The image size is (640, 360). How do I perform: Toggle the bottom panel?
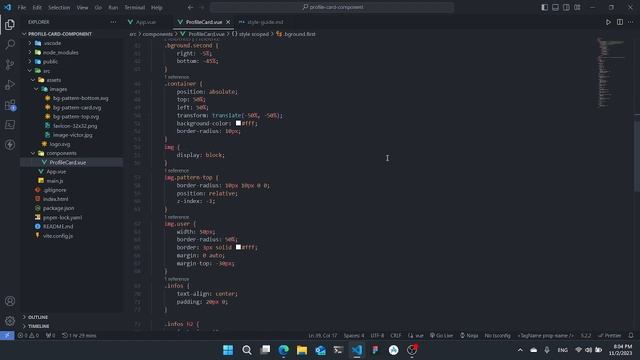pyautogui.click(x=556, y=7)
